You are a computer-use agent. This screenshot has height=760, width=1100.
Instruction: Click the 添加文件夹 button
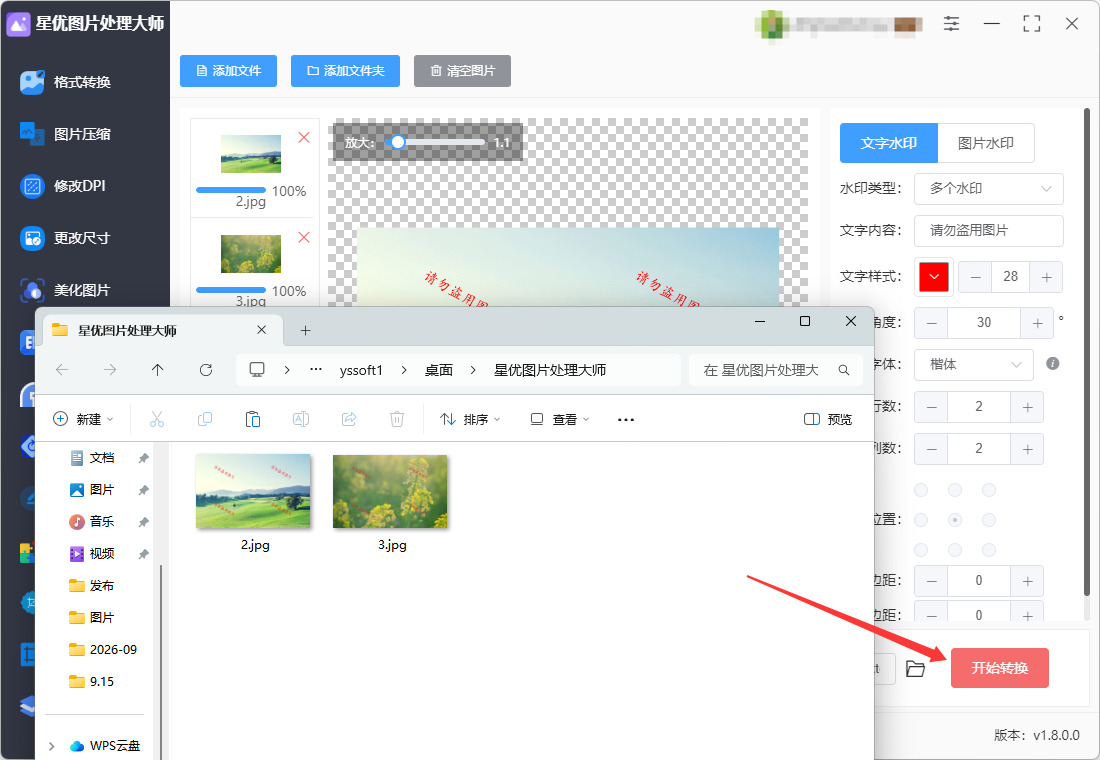345,71
